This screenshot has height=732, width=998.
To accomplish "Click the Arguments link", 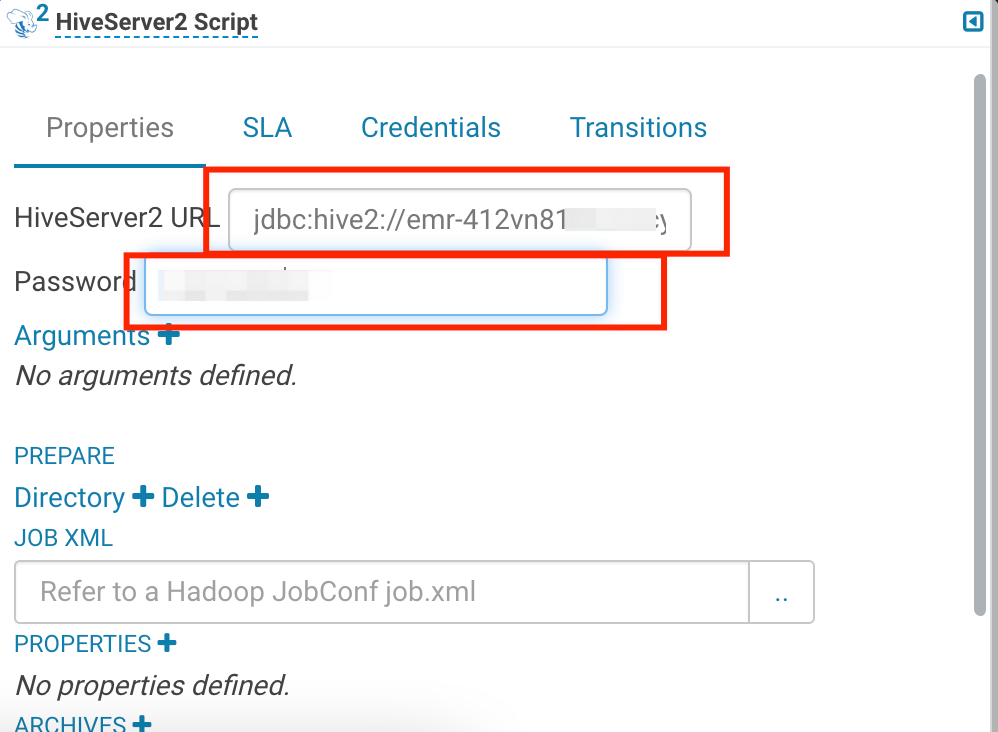I will point(82,335).
